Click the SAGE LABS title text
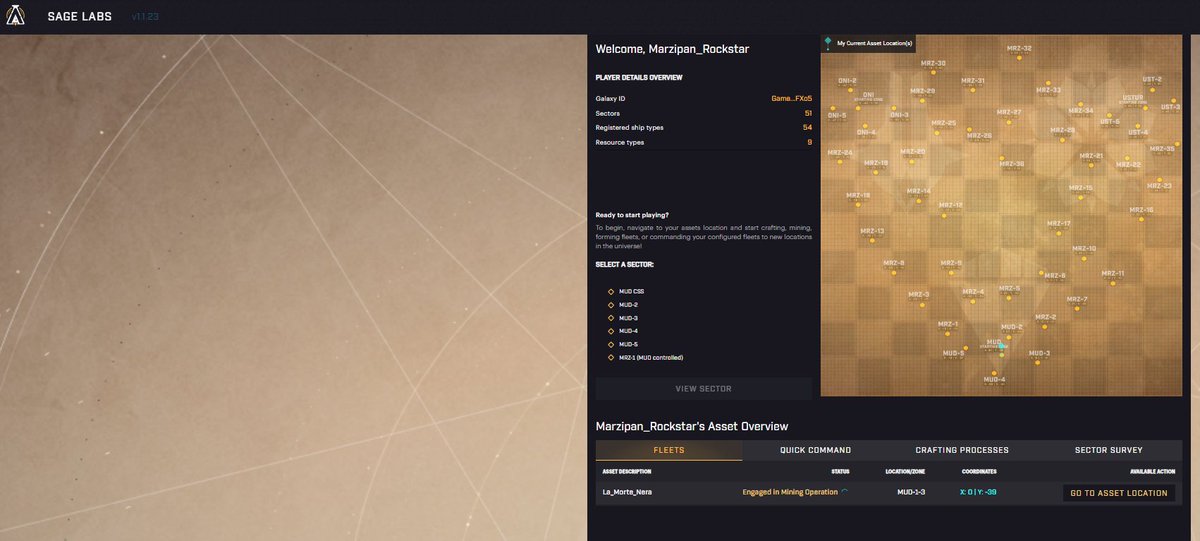This screenshot has width=1200, height=541. (x=79, y=17)
